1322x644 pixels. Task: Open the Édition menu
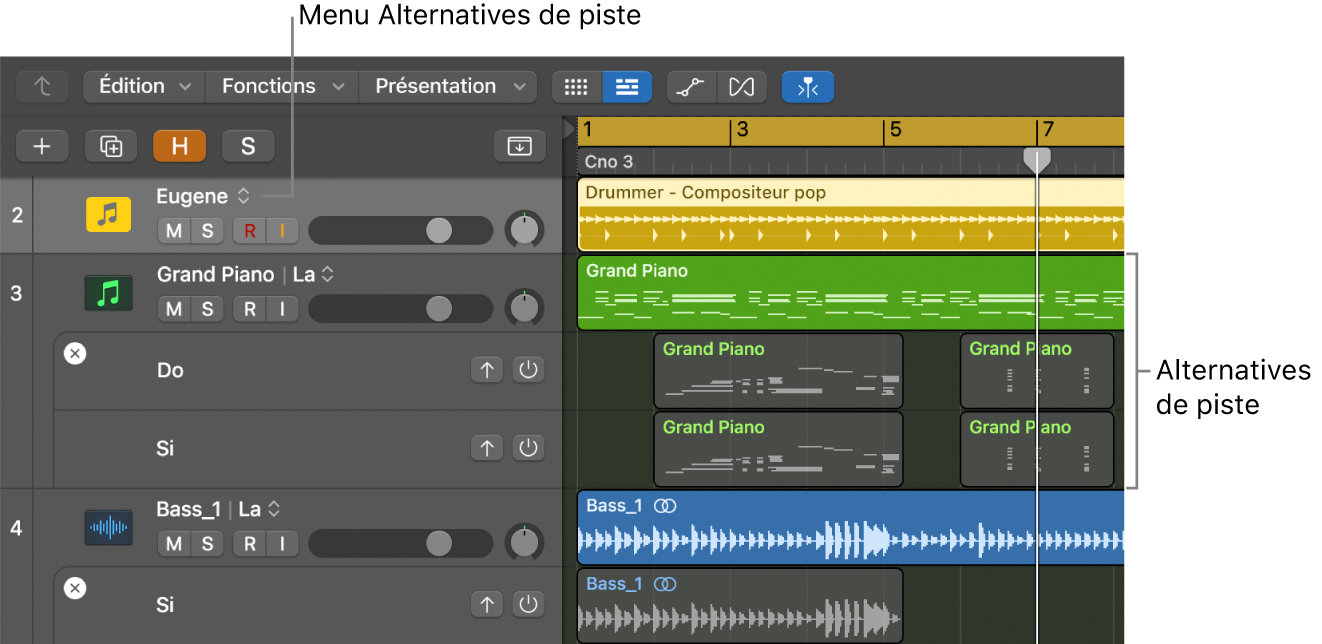(x=144, y=86)
